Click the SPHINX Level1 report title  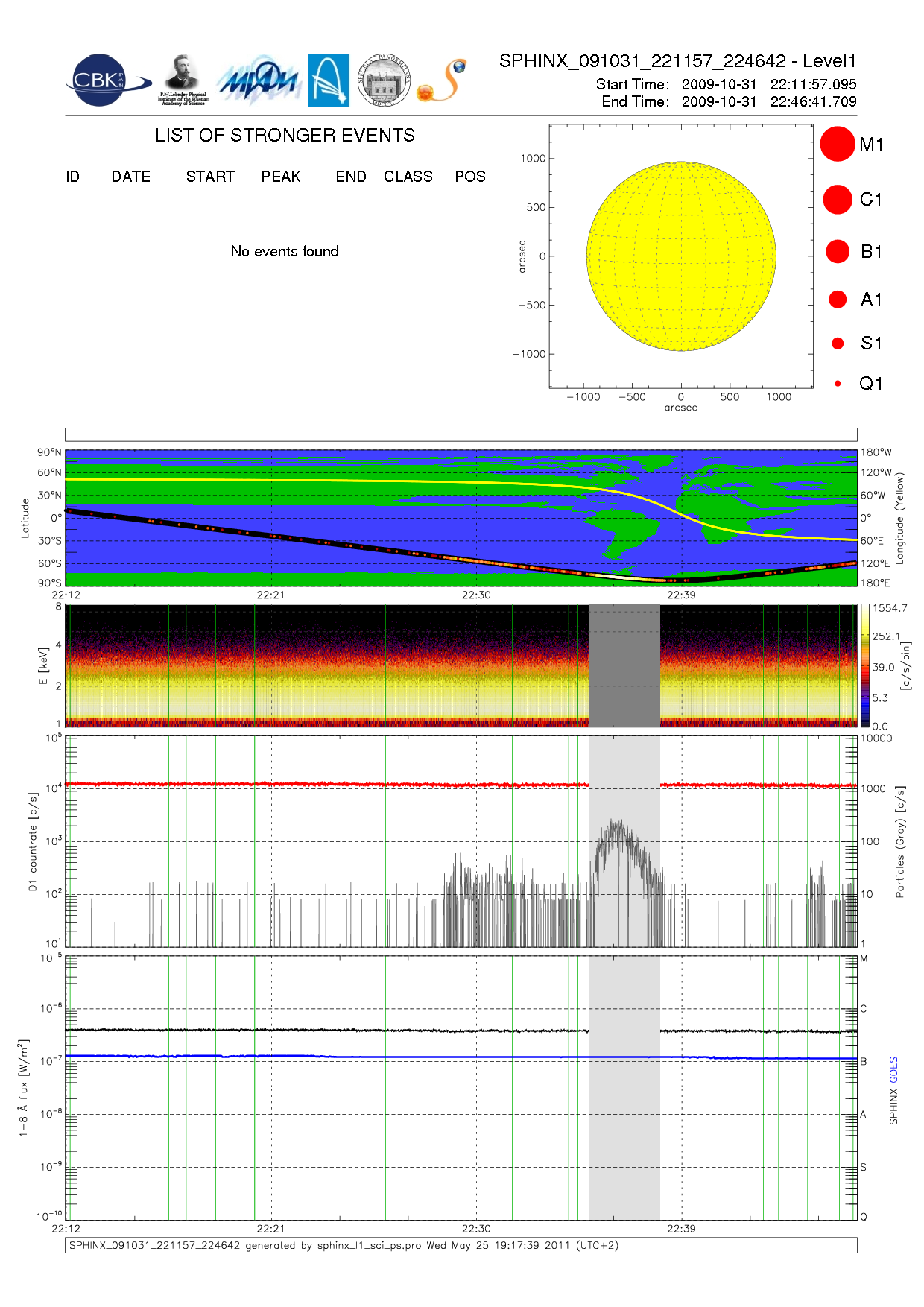coord(677,61)
